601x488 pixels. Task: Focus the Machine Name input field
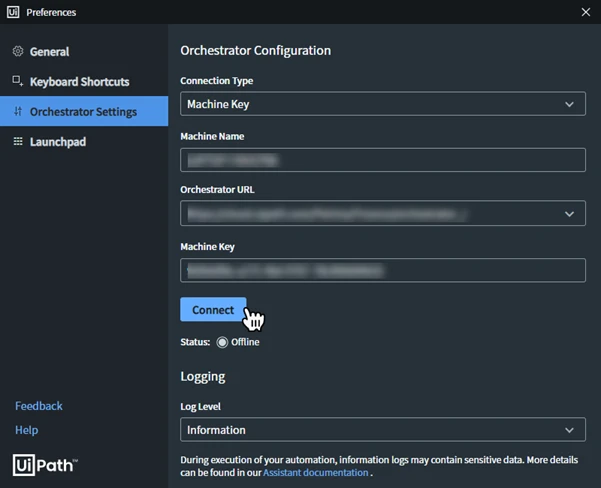[383, 160]
